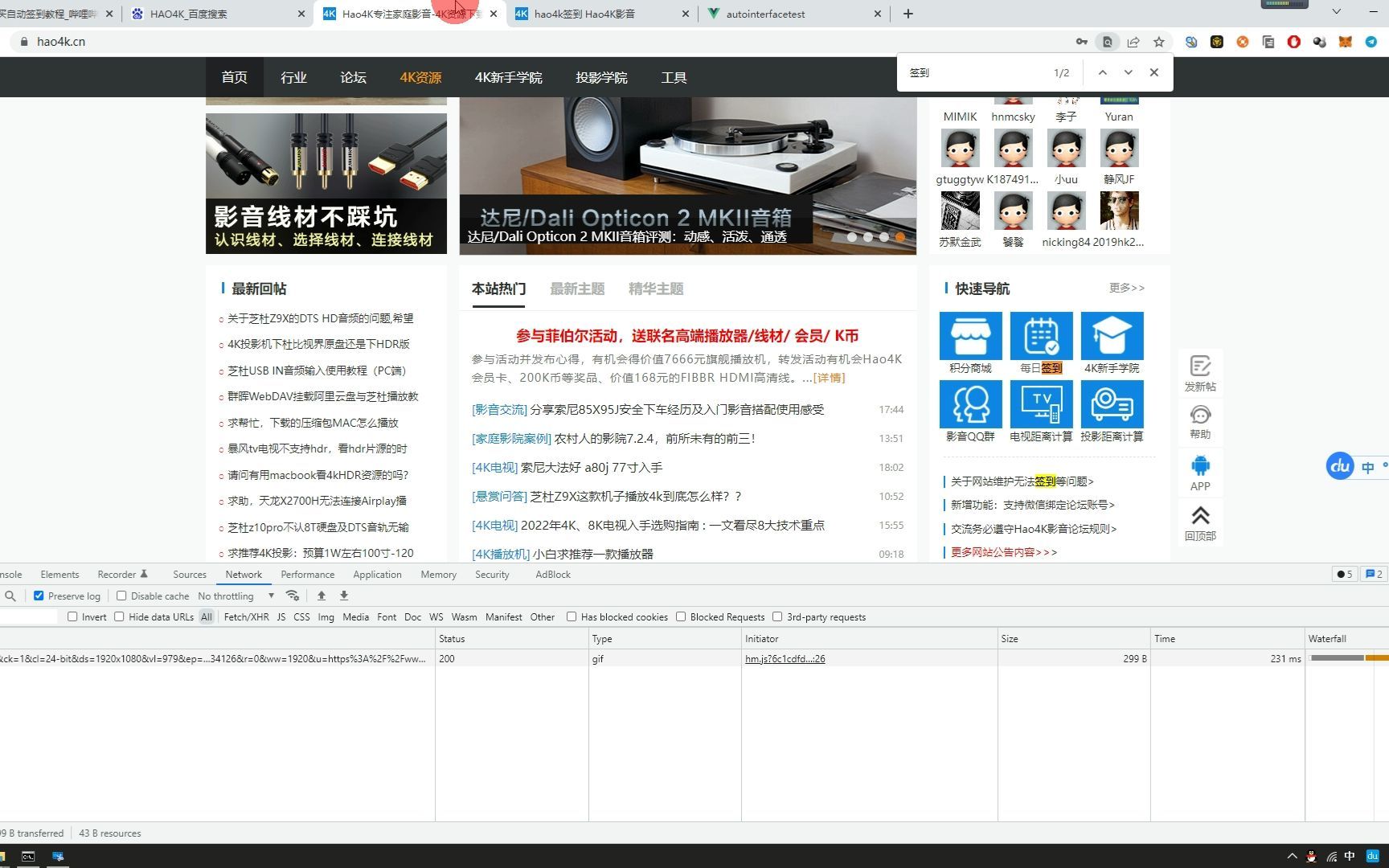The image size is (1389, 868).
Task: Open the DevTools 5 issues counter
Action: [1344, 574]
